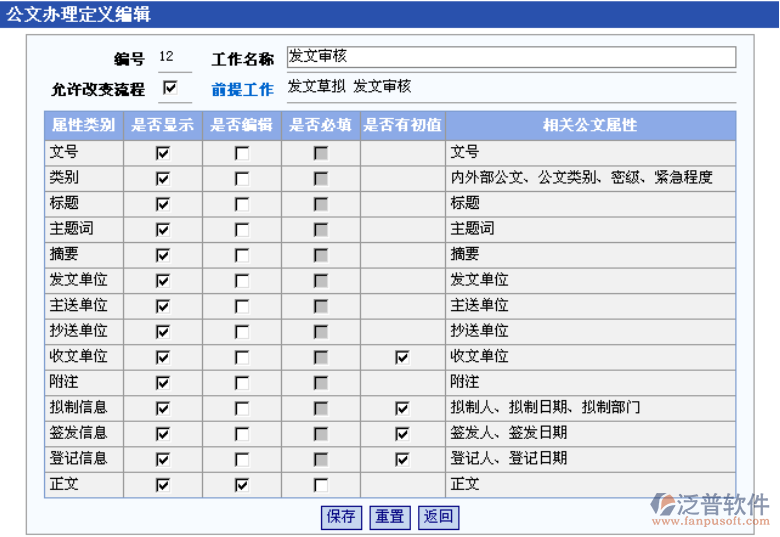Enable 是否编辑 for the 附注 row
The image size is (780, 537).
coord(242,383)
